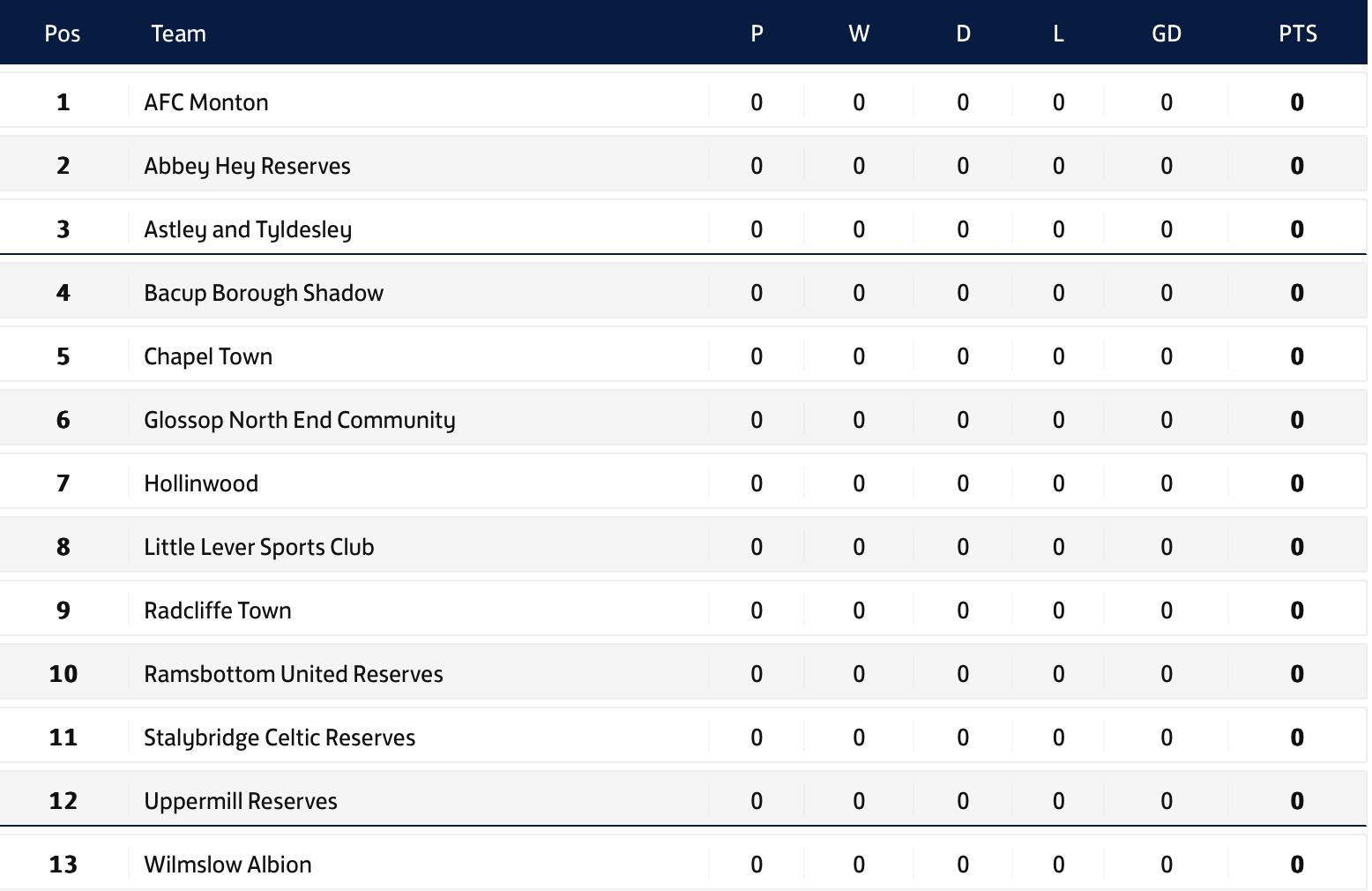This screenshot has height=891, width=1372.
Task: Open the AFC Monton team row
Action: click(x=683, y=102)
